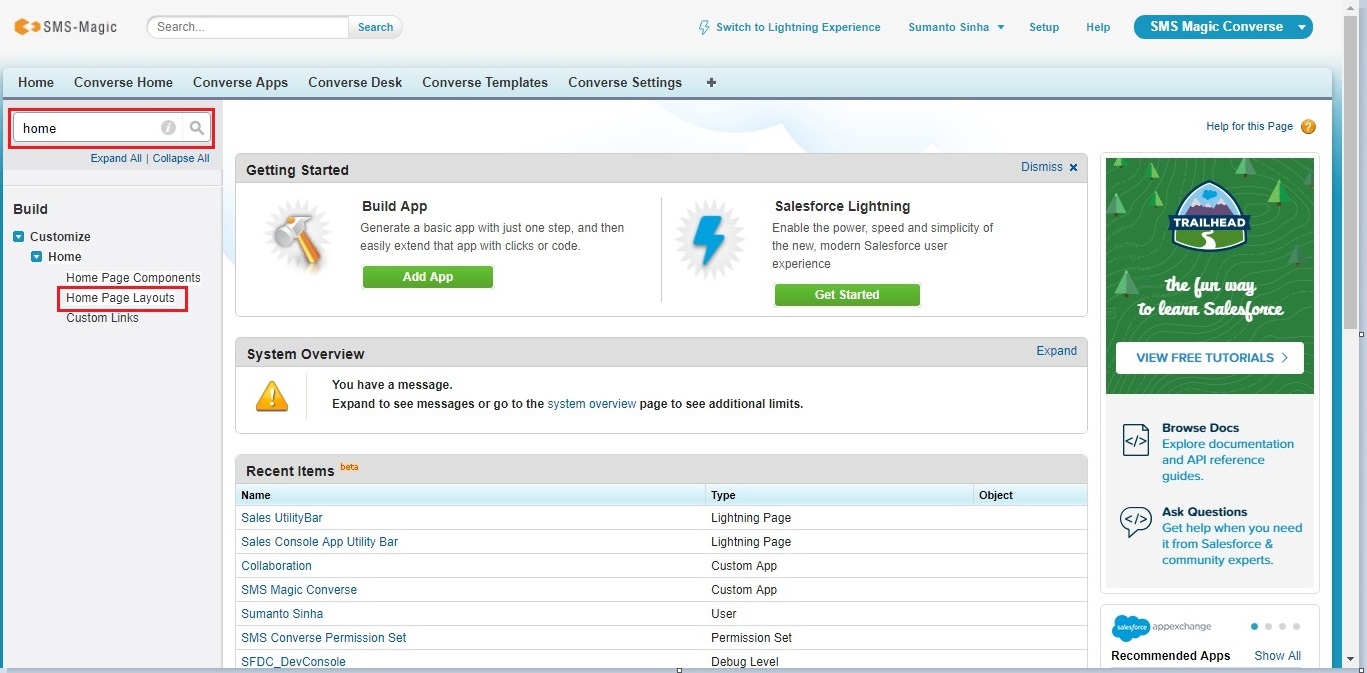Click the Ask Questions chat icon

(x=1136, y=521)
